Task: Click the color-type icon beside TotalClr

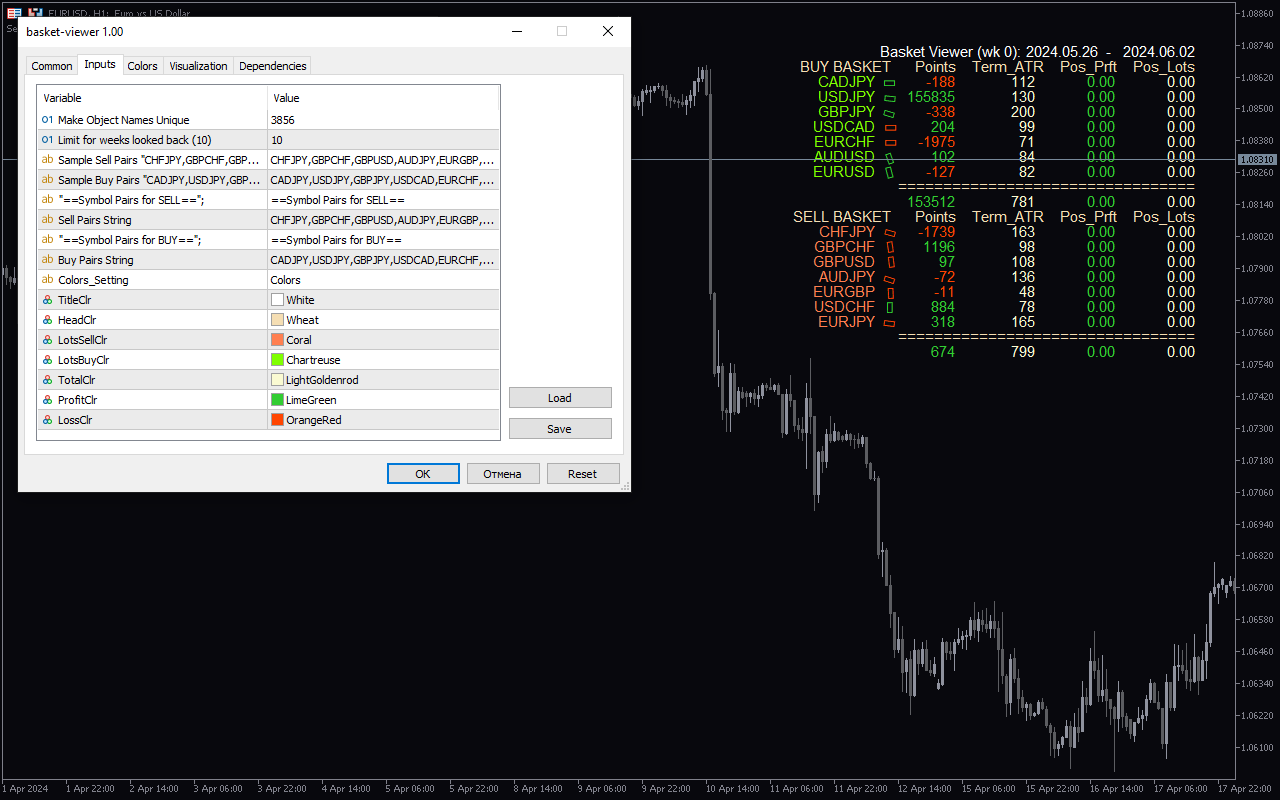Action: (x=47, y=380)
